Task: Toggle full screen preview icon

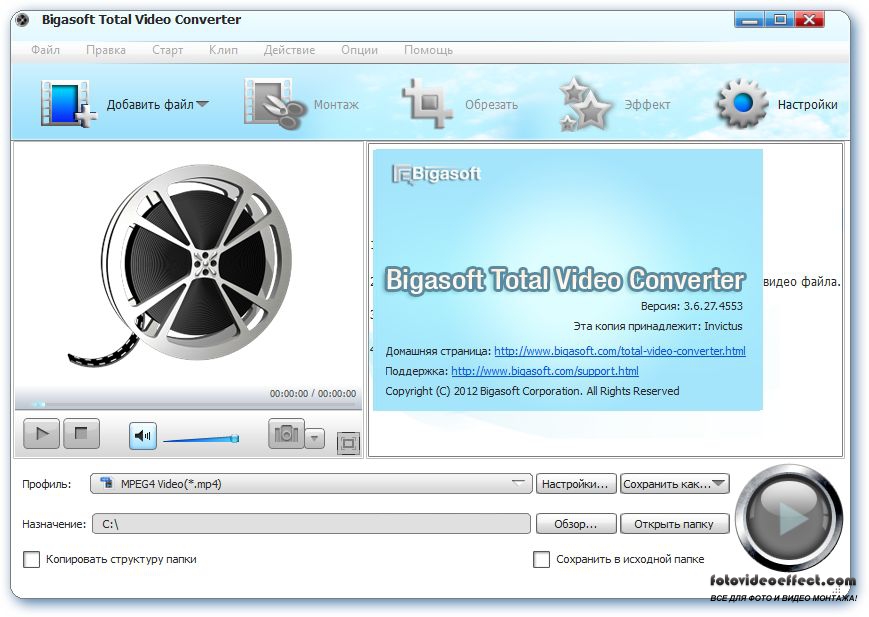Action: point(348,443)
